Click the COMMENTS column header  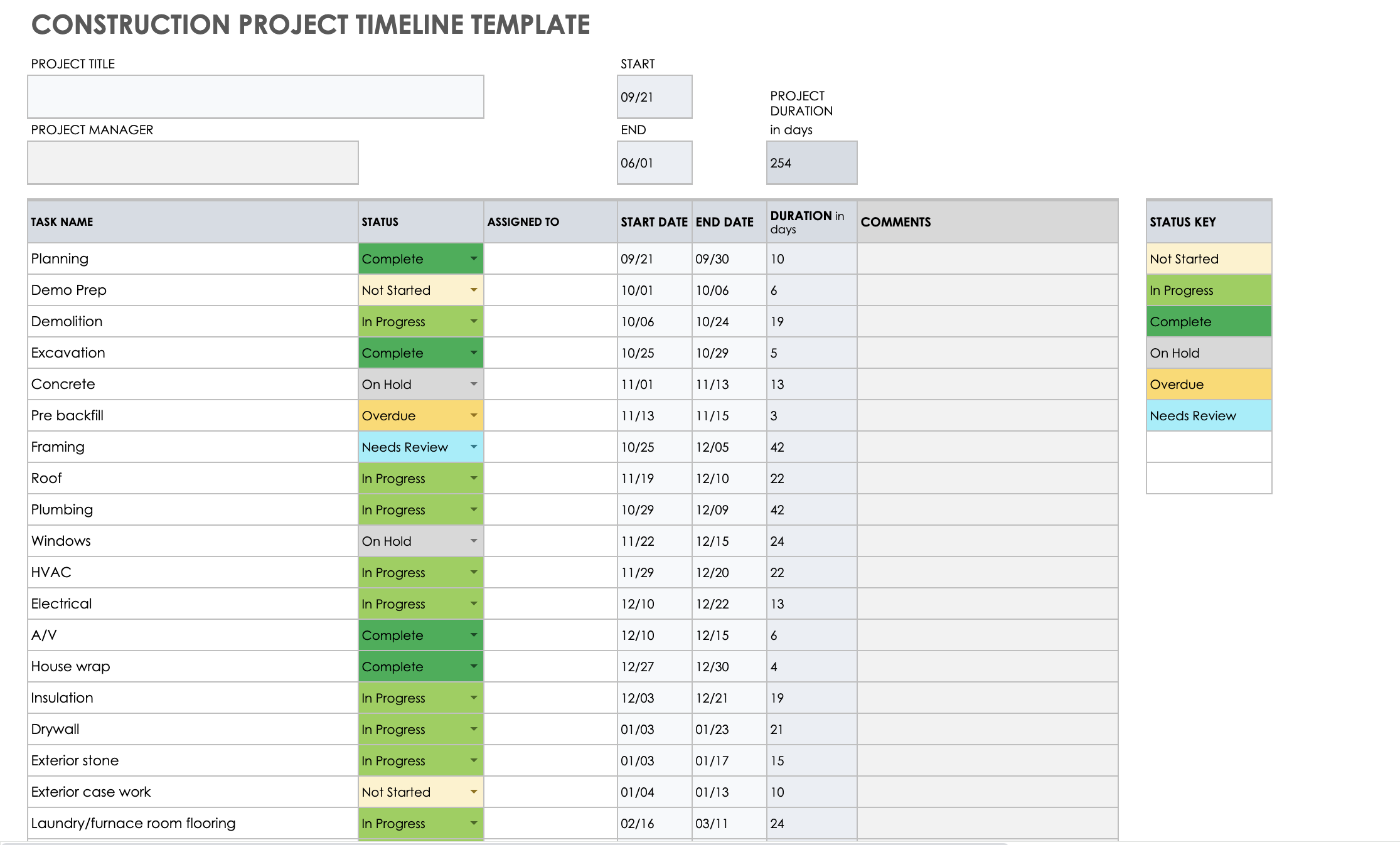click(x=985, y=221)
